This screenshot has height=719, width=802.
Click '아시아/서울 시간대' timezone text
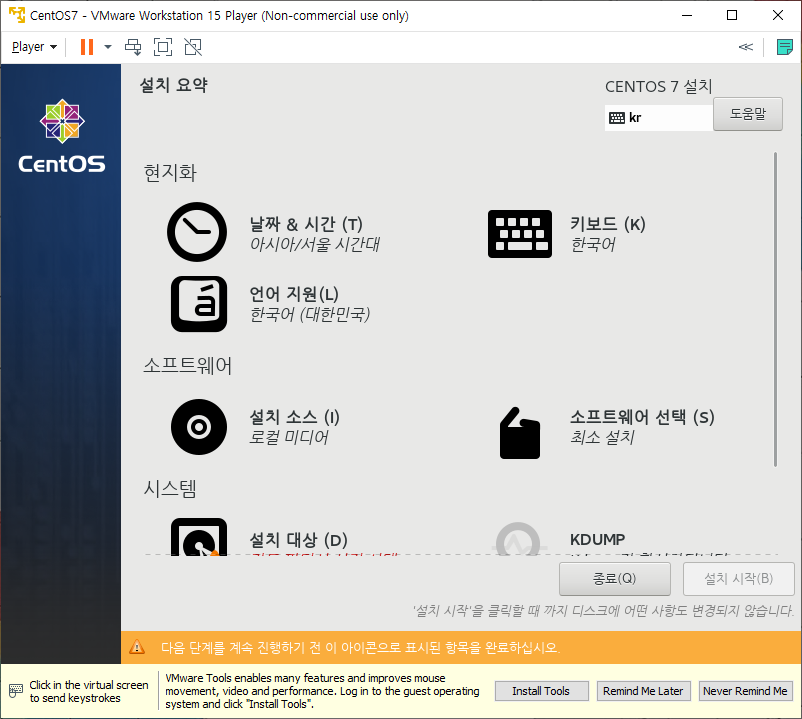pos(315,244)
